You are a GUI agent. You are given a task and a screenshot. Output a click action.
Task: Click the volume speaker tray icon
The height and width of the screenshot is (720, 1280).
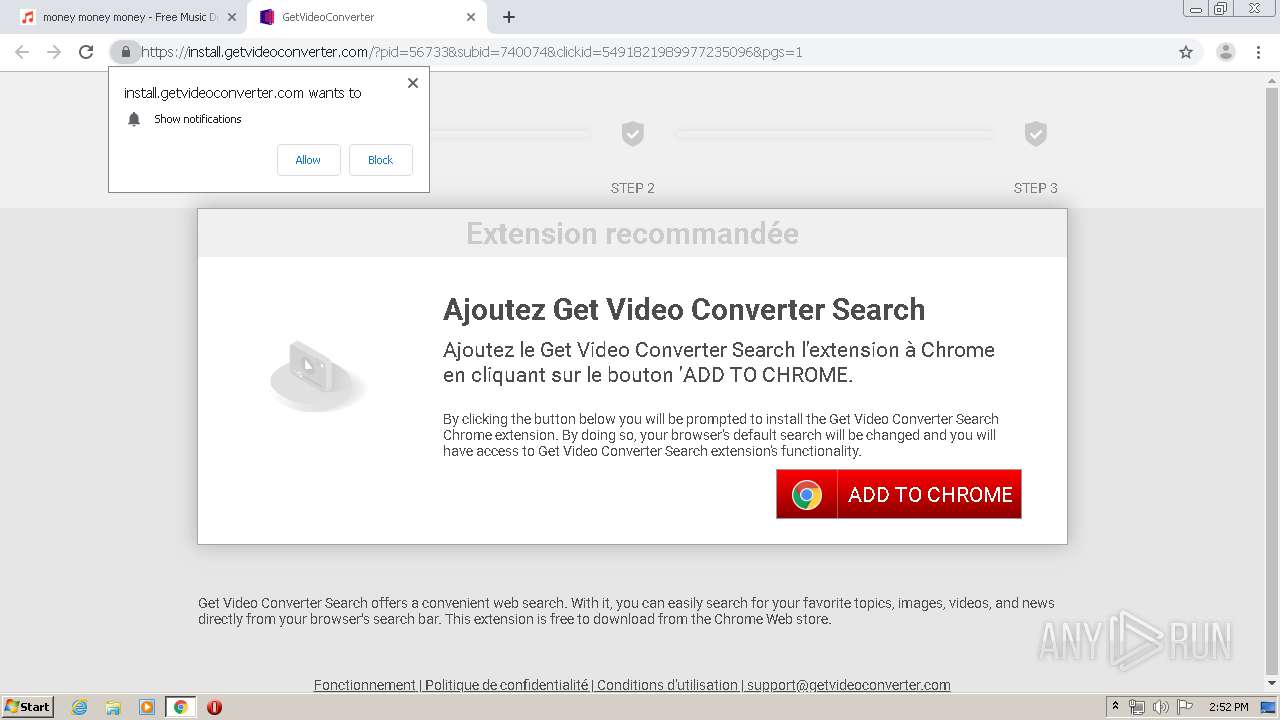(1161, 707)
